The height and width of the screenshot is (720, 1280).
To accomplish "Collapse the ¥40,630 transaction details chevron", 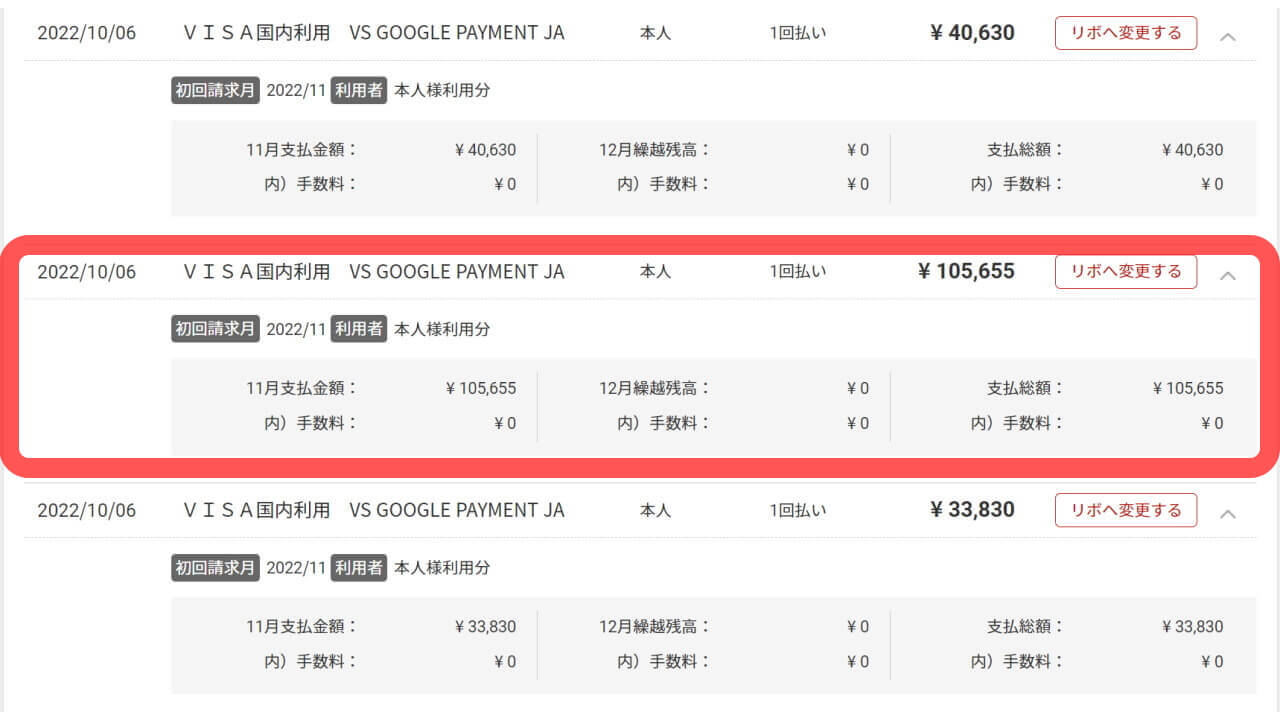I will coord(1228,36).
